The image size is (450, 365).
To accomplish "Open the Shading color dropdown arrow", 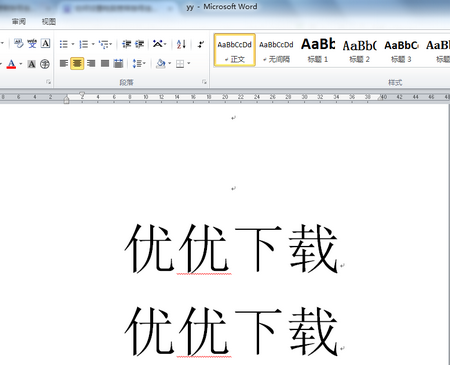I will click(x=170, y=63).
